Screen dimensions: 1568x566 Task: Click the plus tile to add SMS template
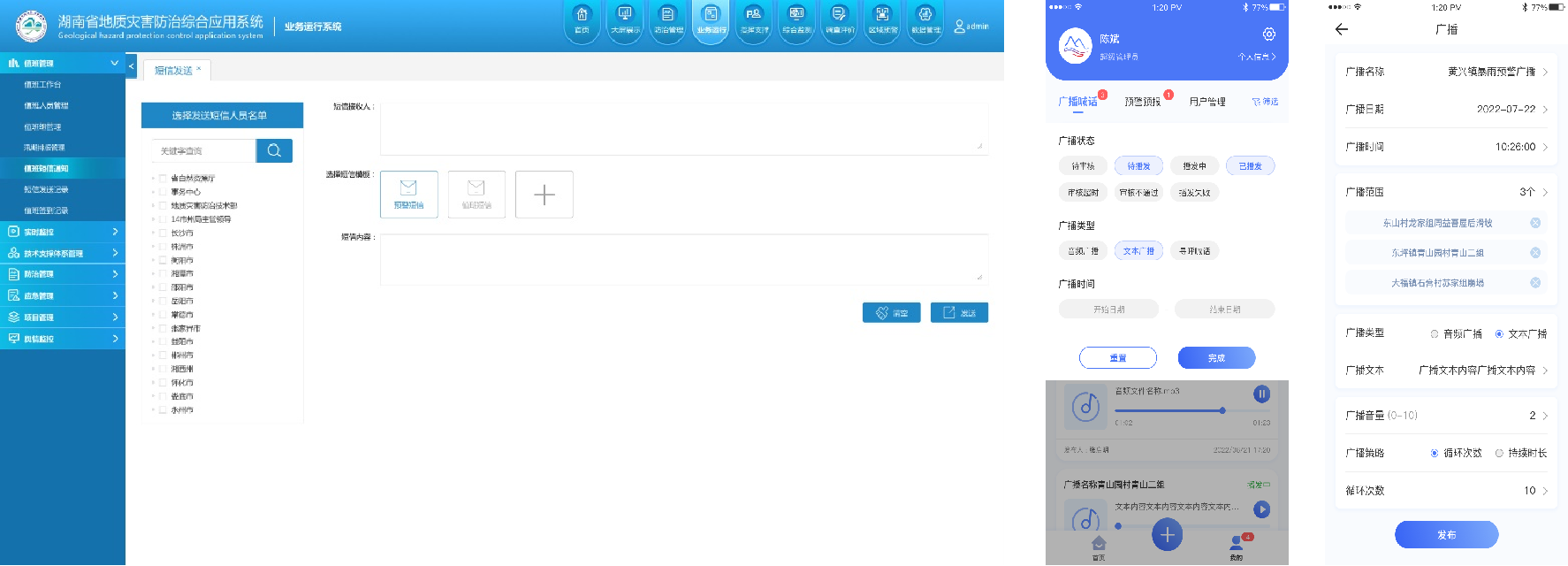(x=544, y=194)
